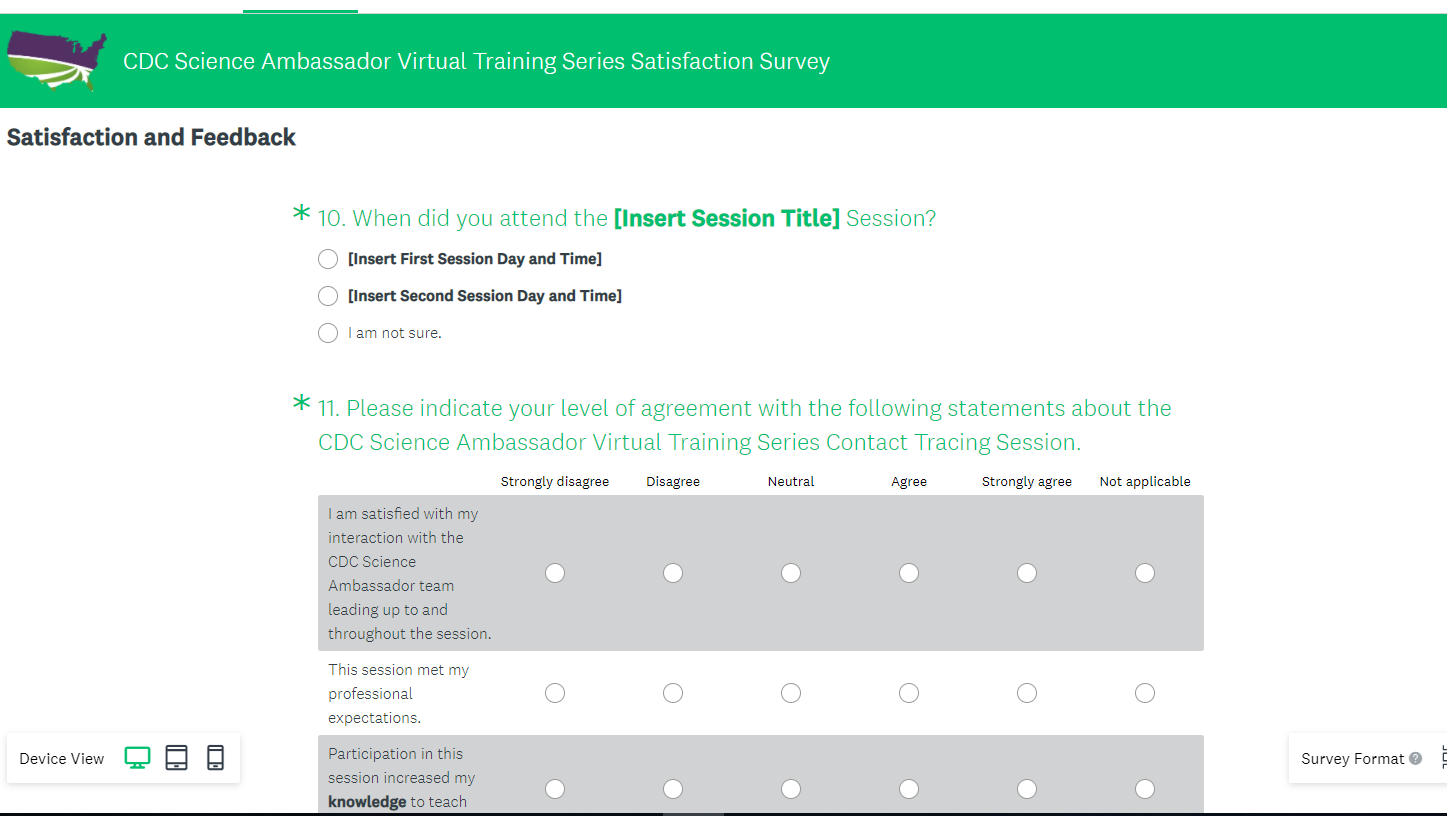Click the US map survey logo
This screenshot has height=816, width=1447.
56,60
